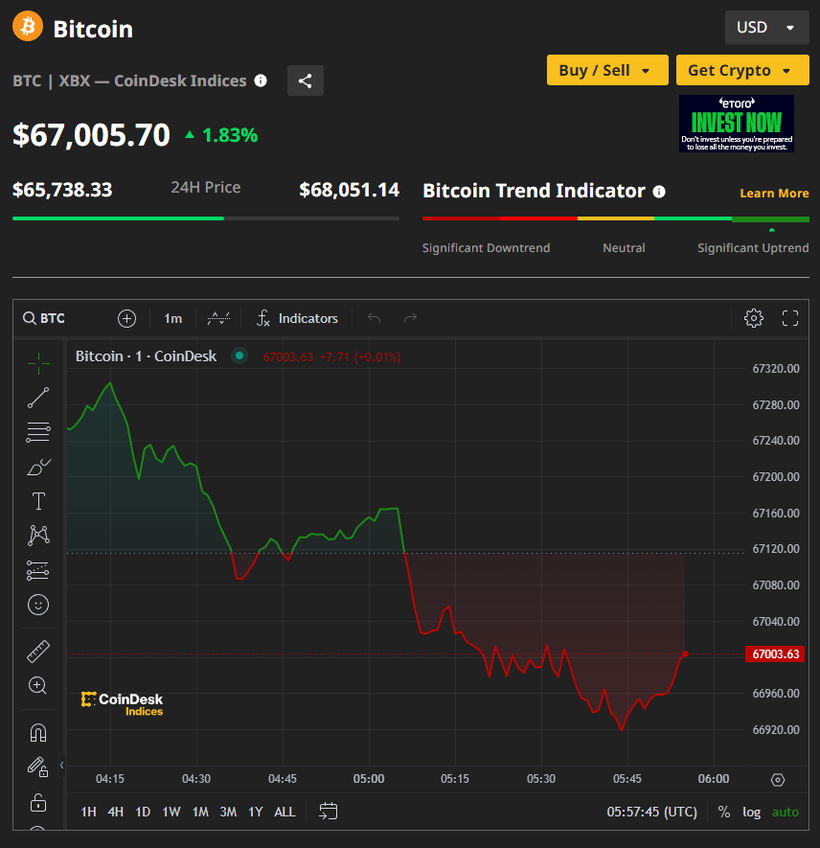Open the USD currency dropdown
The height and width of the screenshot is (848, 820).
click(766, 27)
